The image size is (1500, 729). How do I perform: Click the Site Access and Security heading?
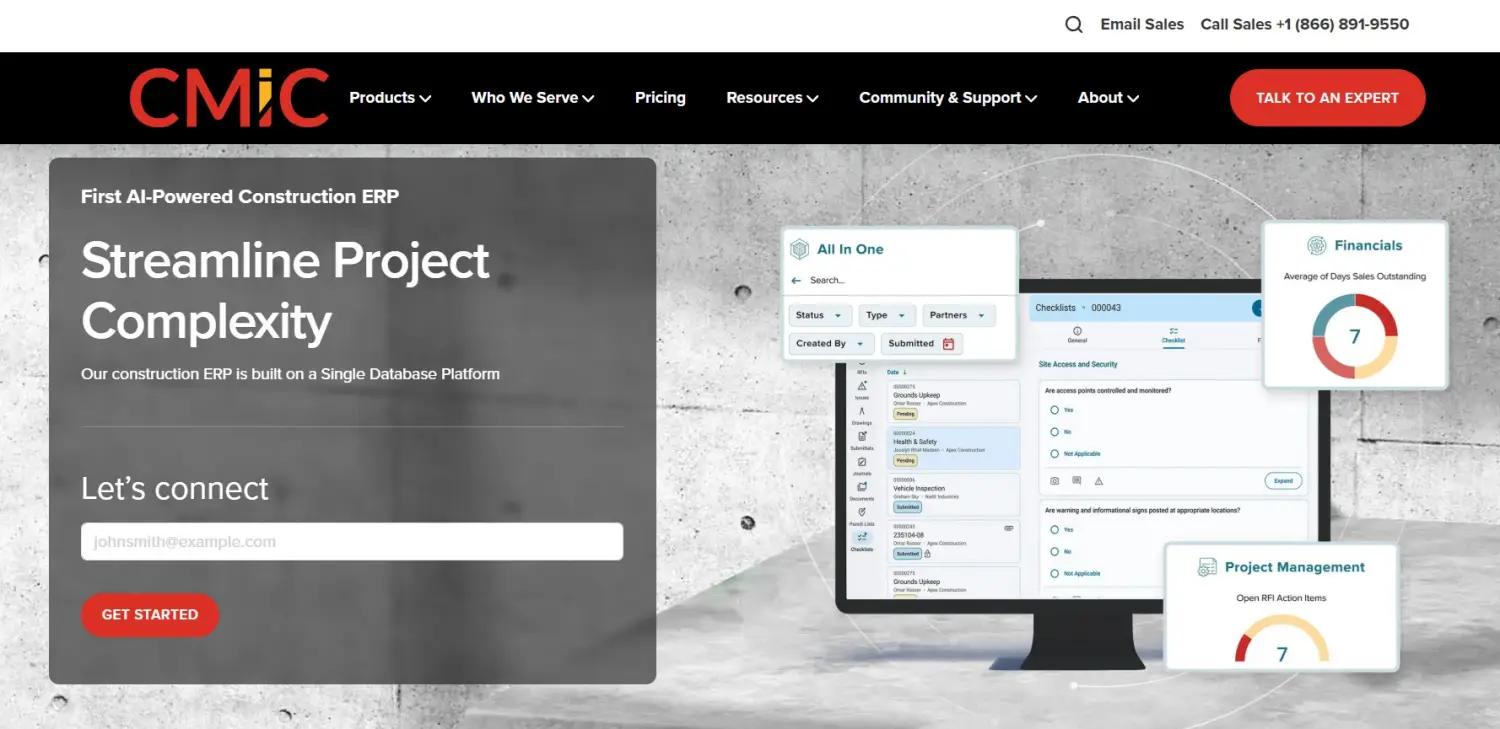coord(1078,365)
